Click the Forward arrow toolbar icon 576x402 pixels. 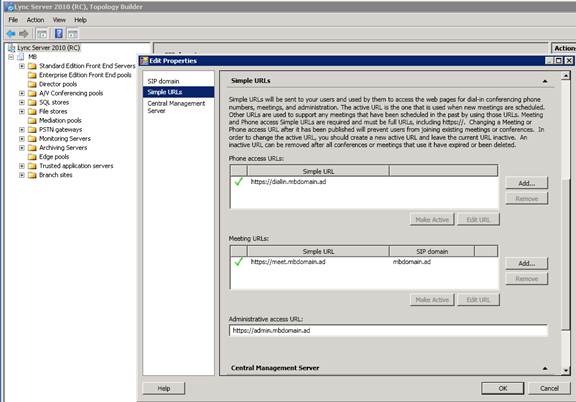[x=24, y=34]
